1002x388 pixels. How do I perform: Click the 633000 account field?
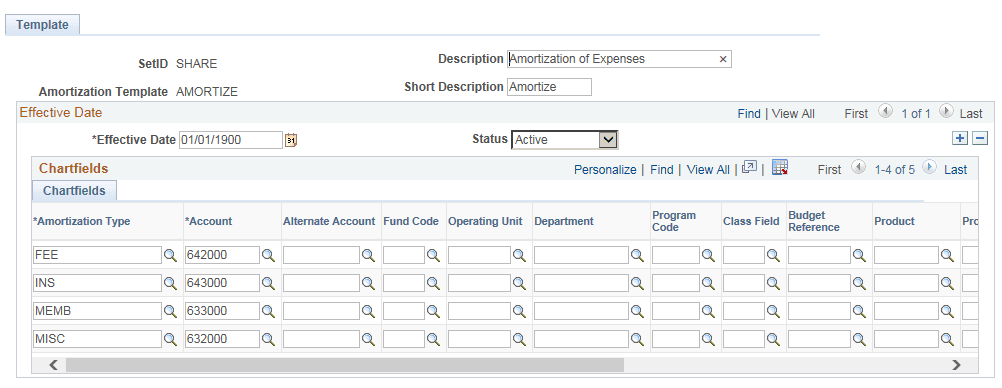pyautogui.click(x=222, y=311)
